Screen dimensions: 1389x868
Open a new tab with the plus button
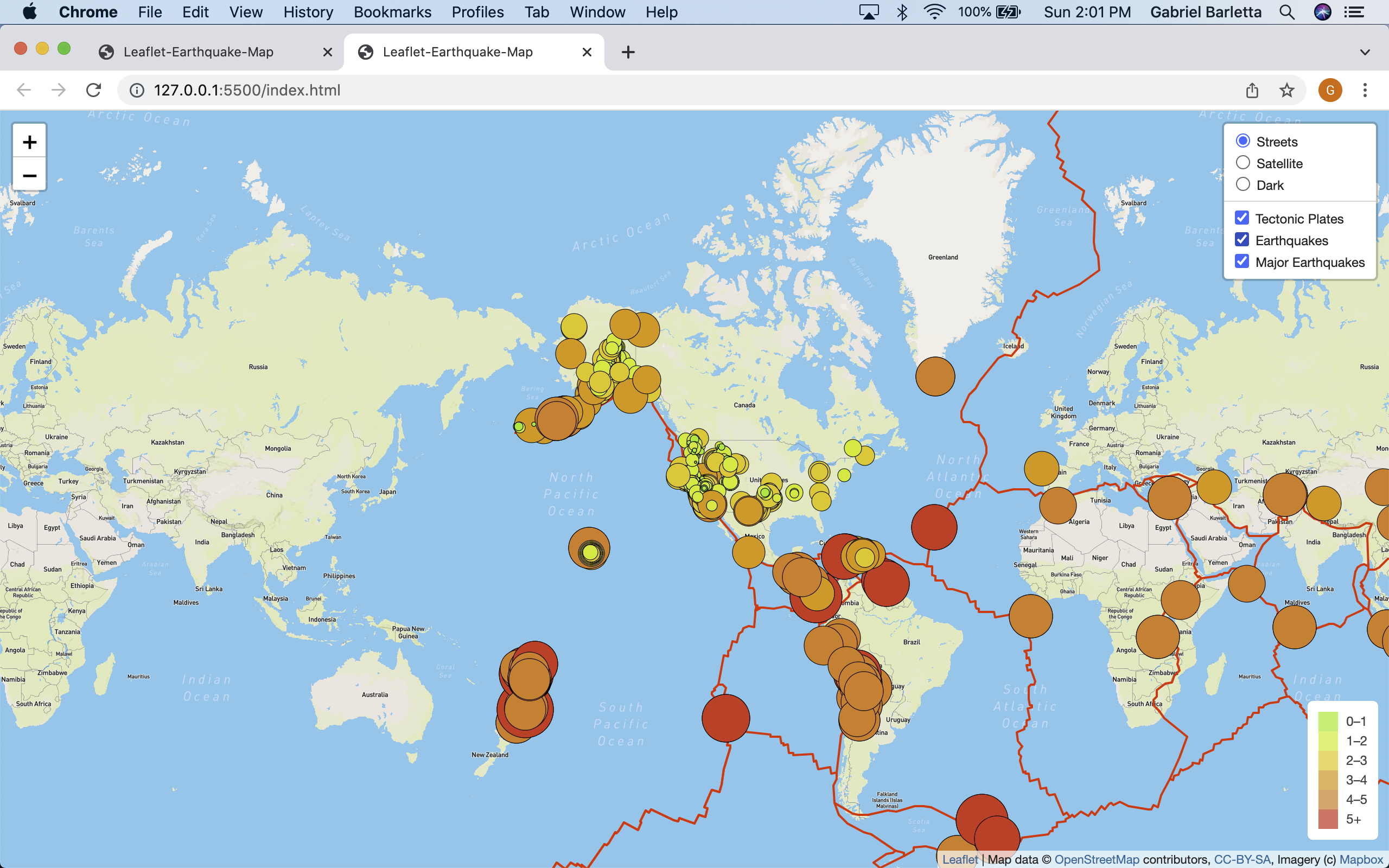pos(628,52)
